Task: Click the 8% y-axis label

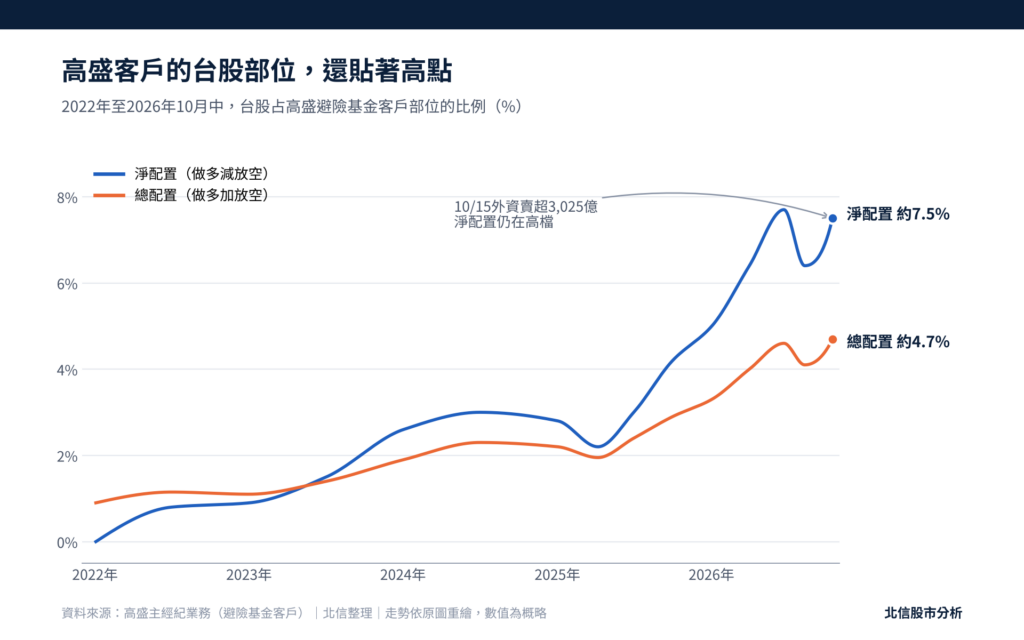Action: coord(67,198)
